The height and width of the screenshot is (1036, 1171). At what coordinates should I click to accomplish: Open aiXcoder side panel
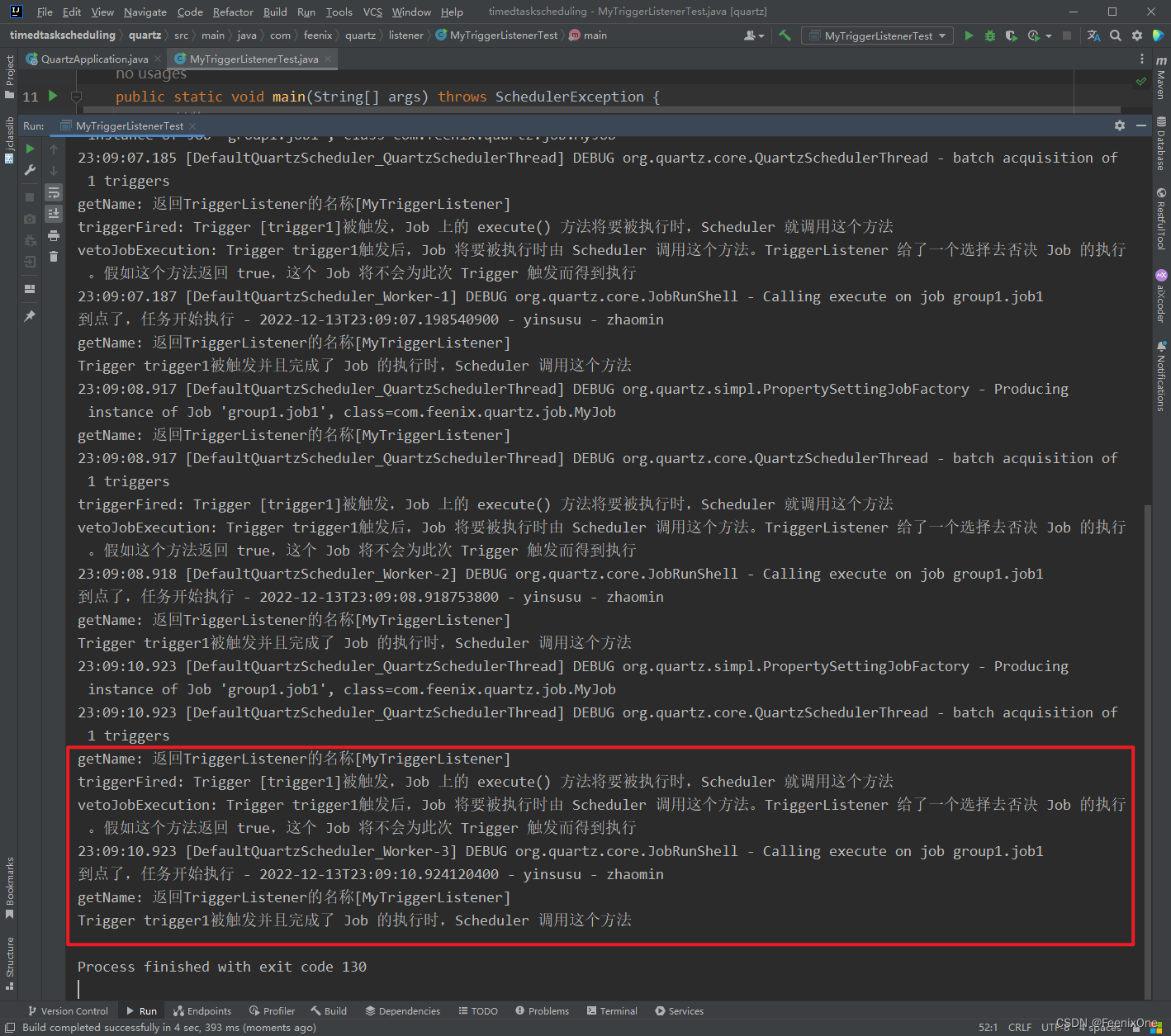coord(1161,296)
